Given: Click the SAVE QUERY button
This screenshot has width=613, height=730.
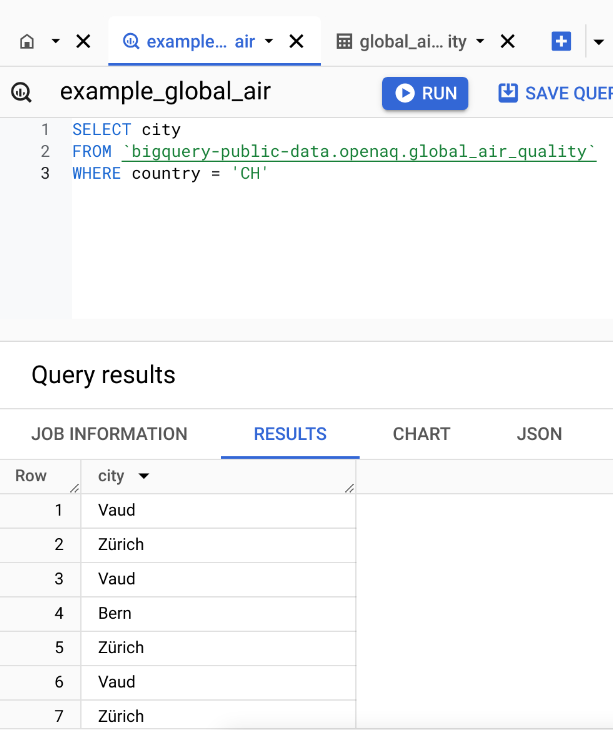Looking at the screenshot, I should point(556,93).
